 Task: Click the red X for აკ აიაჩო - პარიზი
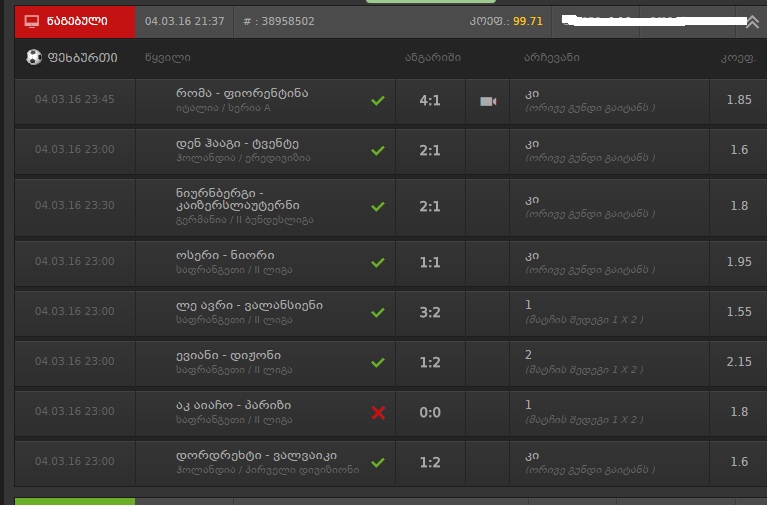[378, 413]
